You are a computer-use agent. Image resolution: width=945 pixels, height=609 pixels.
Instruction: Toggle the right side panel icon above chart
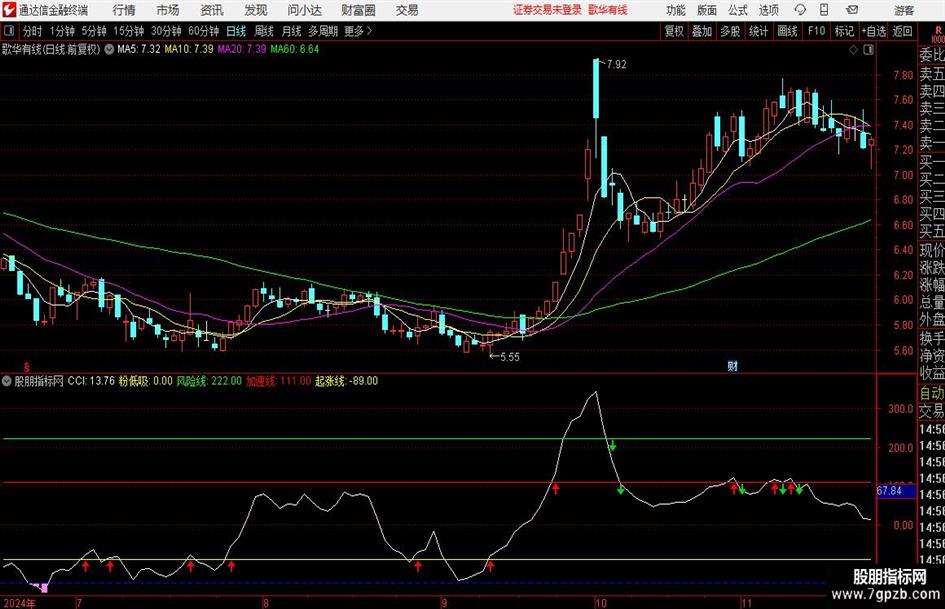pos(868,50)
